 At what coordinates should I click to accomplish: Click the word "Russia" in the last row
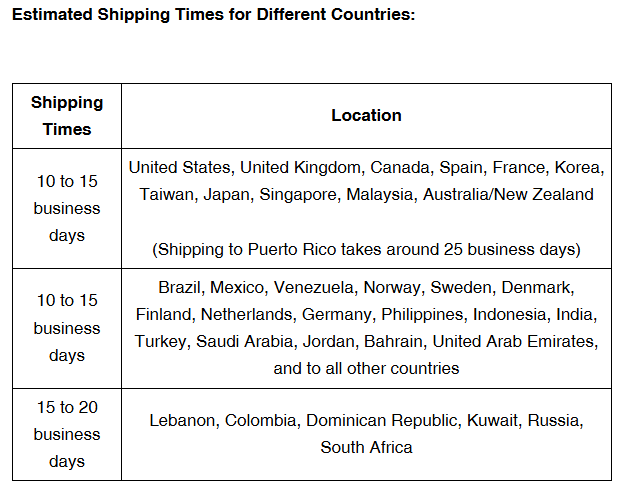[x=555, y=420]
